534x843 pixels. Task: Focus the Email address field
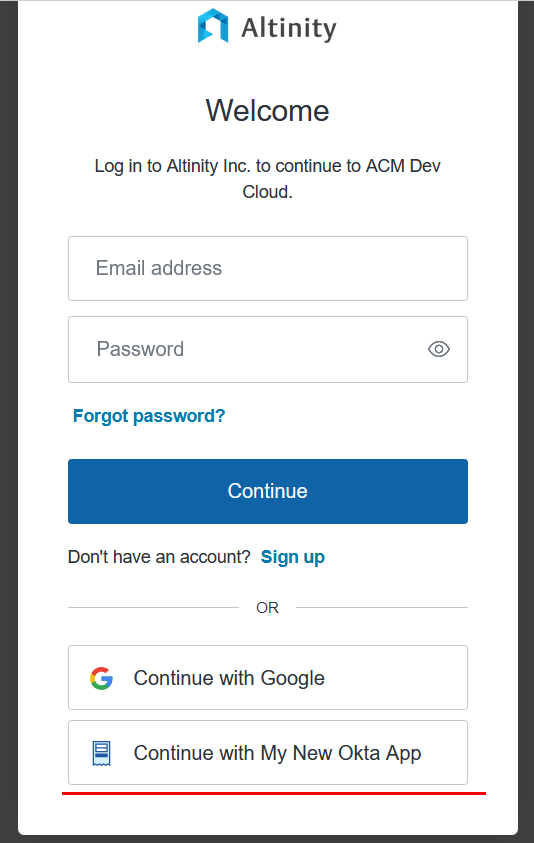[x=268, y=268]
